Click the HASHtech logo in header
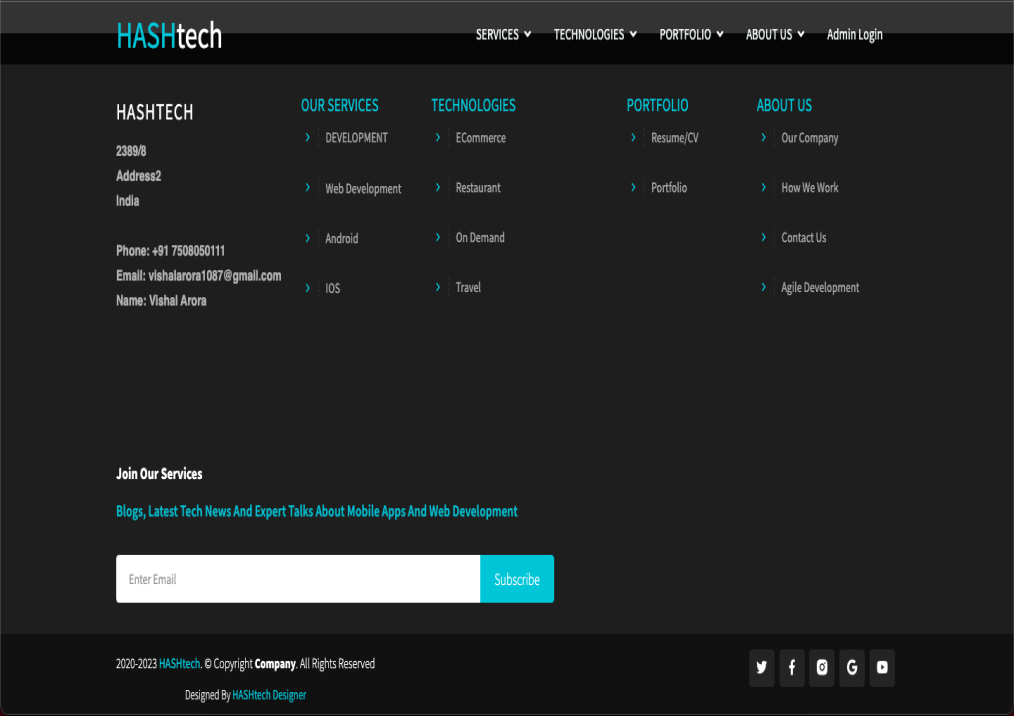The image size is (1014, 716). click(x=169, y=36)
